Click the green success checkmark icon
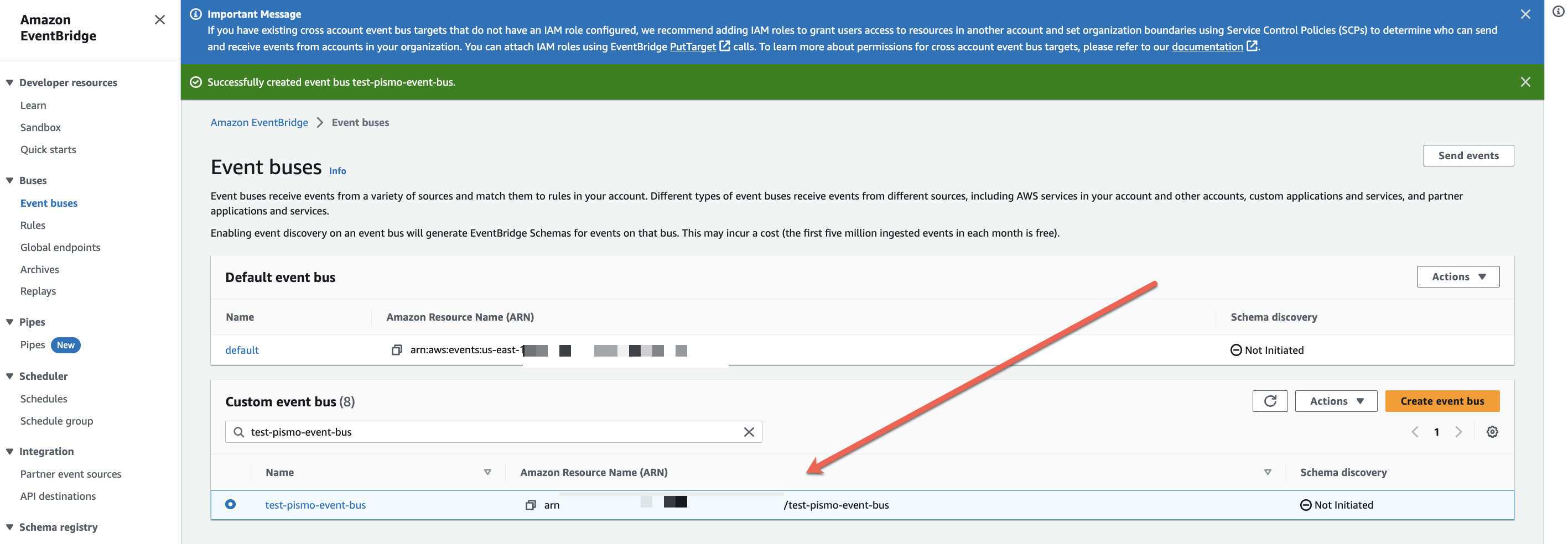1568x544 pixels. [x=195, y=82]
